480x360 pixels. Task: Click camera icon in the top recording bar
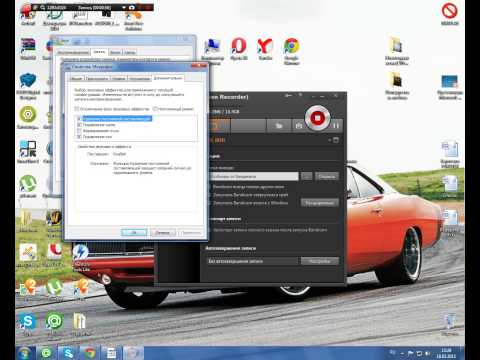tap(132, 7)
